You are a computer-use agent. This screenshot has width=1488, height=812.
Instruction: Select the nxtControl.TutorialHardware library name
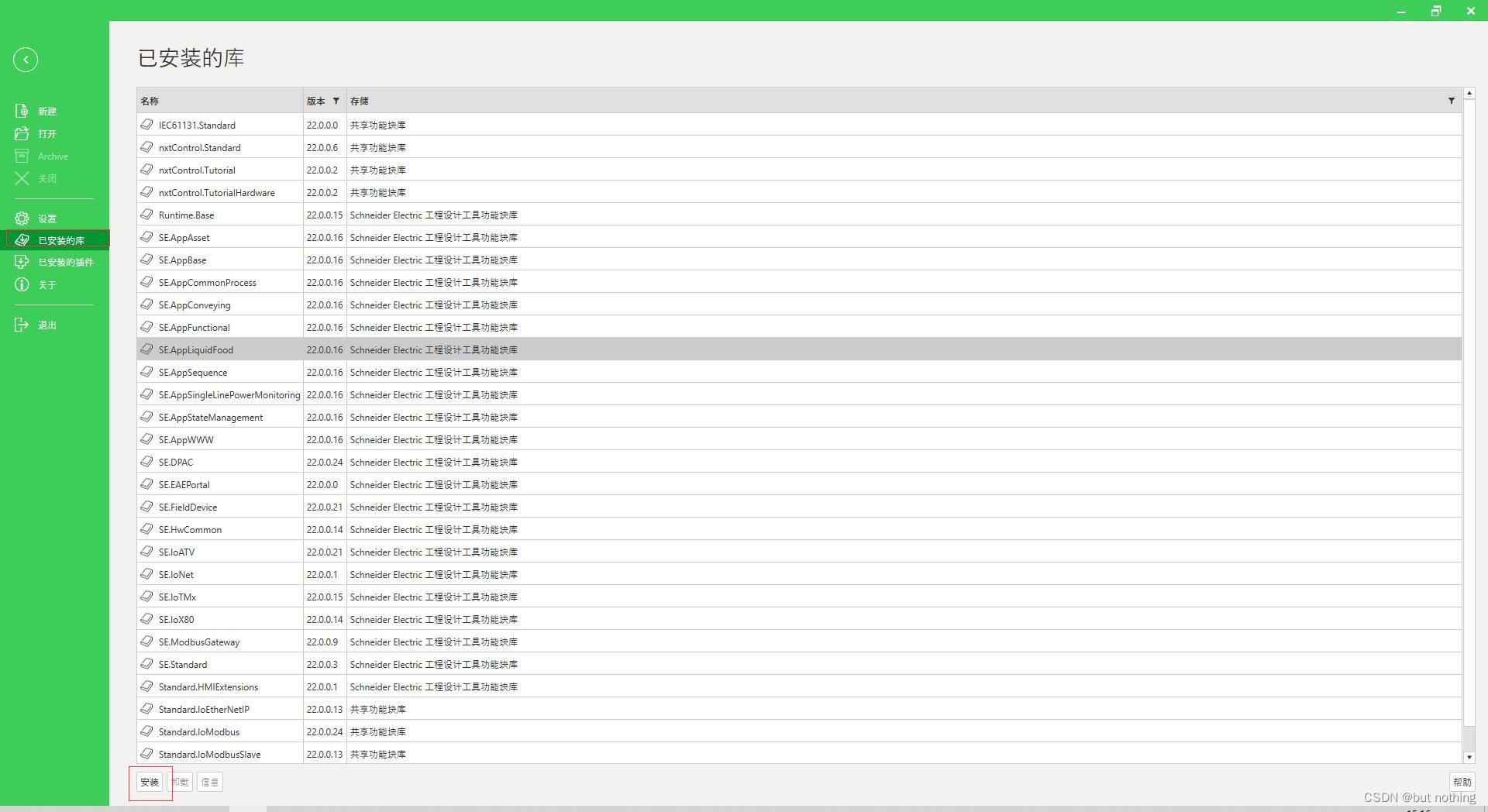tap(216, 193)
